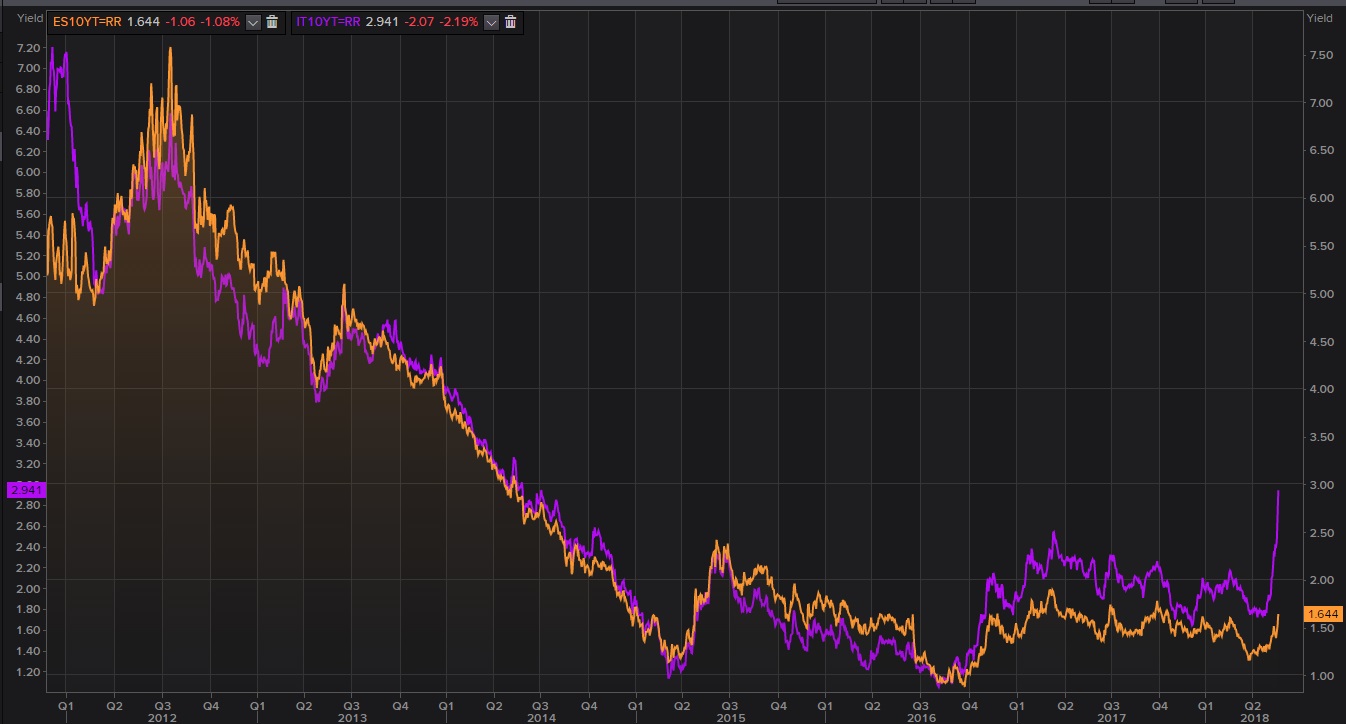Select the 2012 year label on time axis
Screen dimensions: 1346x724
click(161, 718)
